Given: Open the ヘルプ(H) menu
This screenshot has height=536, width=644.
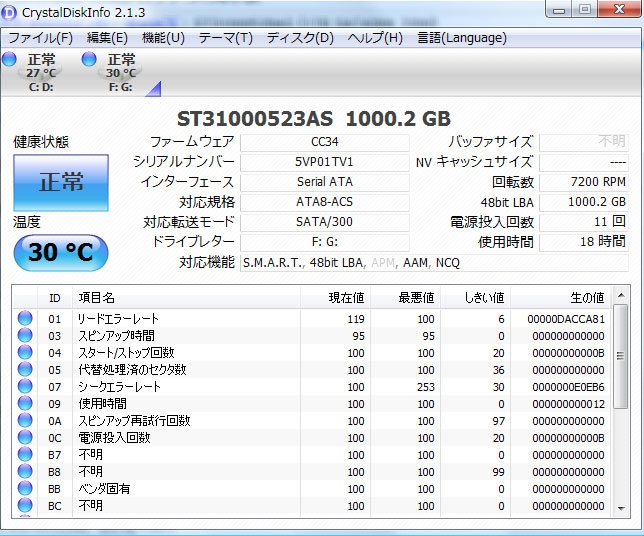Looking at the screenshot, I should click(x=375, y=38).
